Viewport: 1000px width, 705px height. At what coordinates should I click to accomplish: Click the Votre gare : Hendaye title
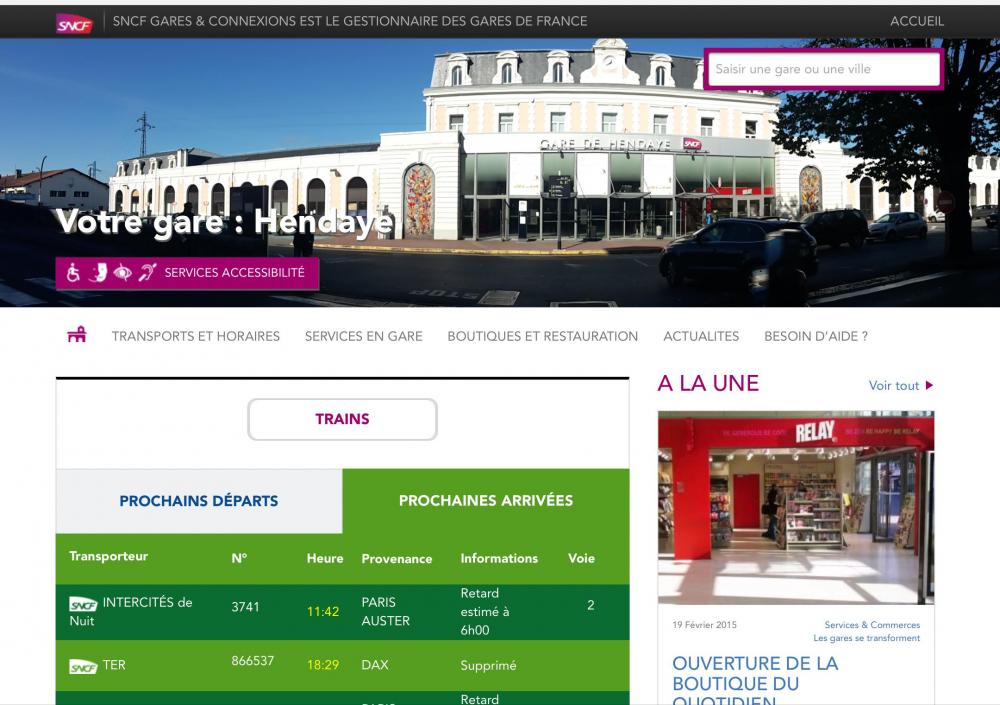[225, 222]
